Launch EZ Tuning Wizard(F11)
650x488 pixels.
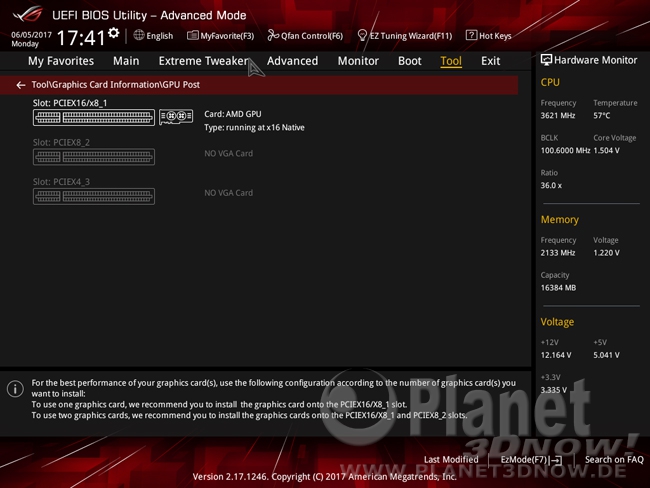[405, 36]
